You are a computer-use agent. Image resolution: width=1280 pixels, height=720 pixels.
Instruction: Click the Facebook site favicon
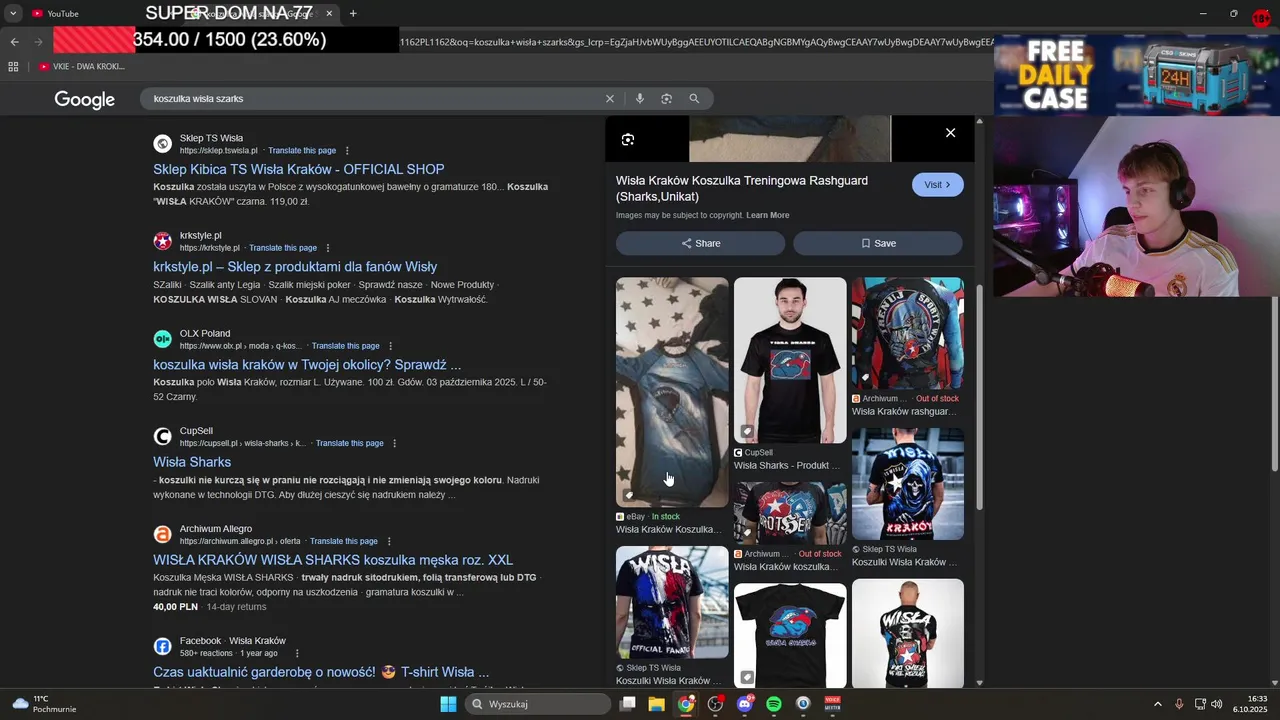click(162, 646)
